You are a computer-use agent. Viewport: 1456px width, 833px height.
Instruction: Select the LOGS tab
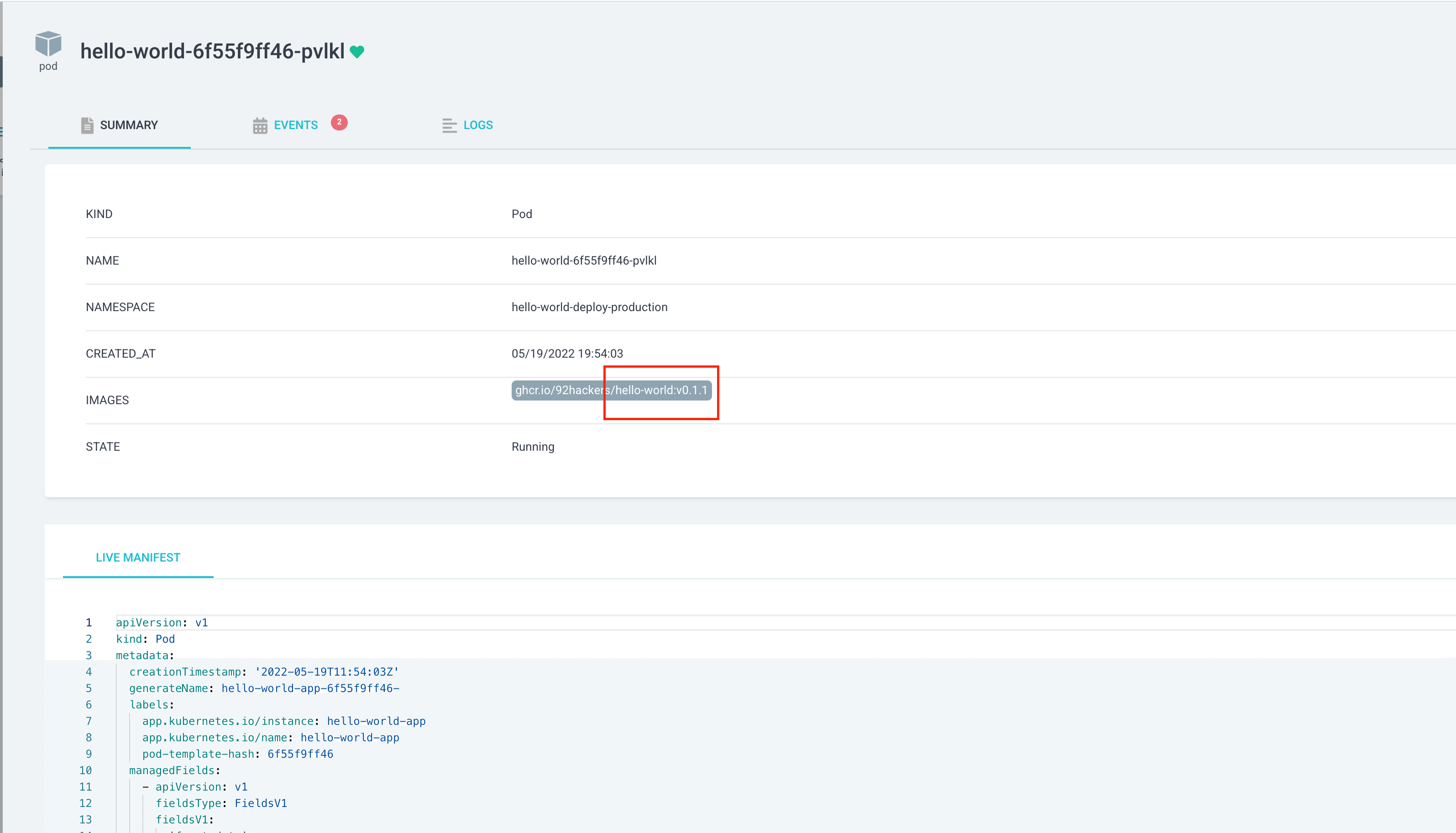[477, 125]
